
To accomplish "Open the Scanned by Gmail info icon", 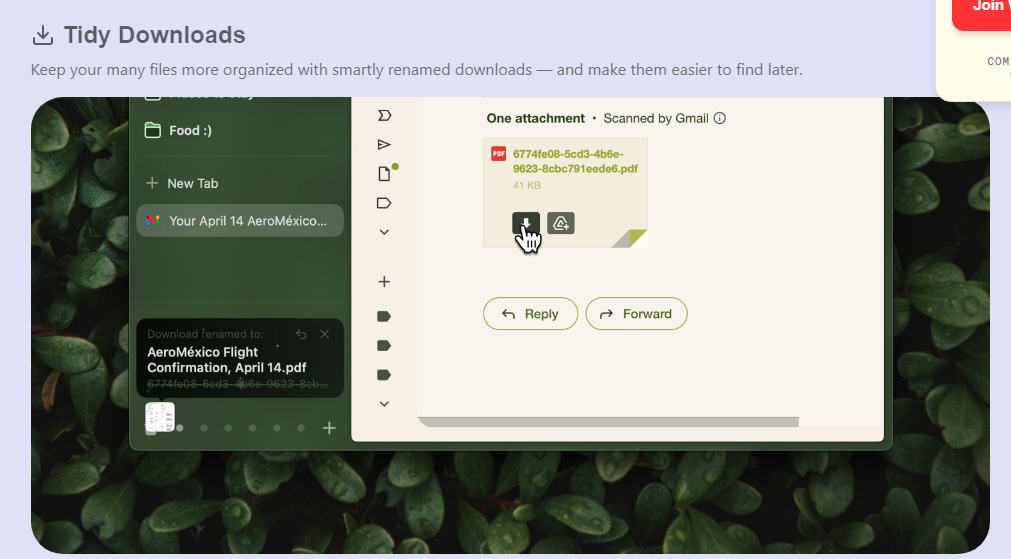I will pos(720,118).
